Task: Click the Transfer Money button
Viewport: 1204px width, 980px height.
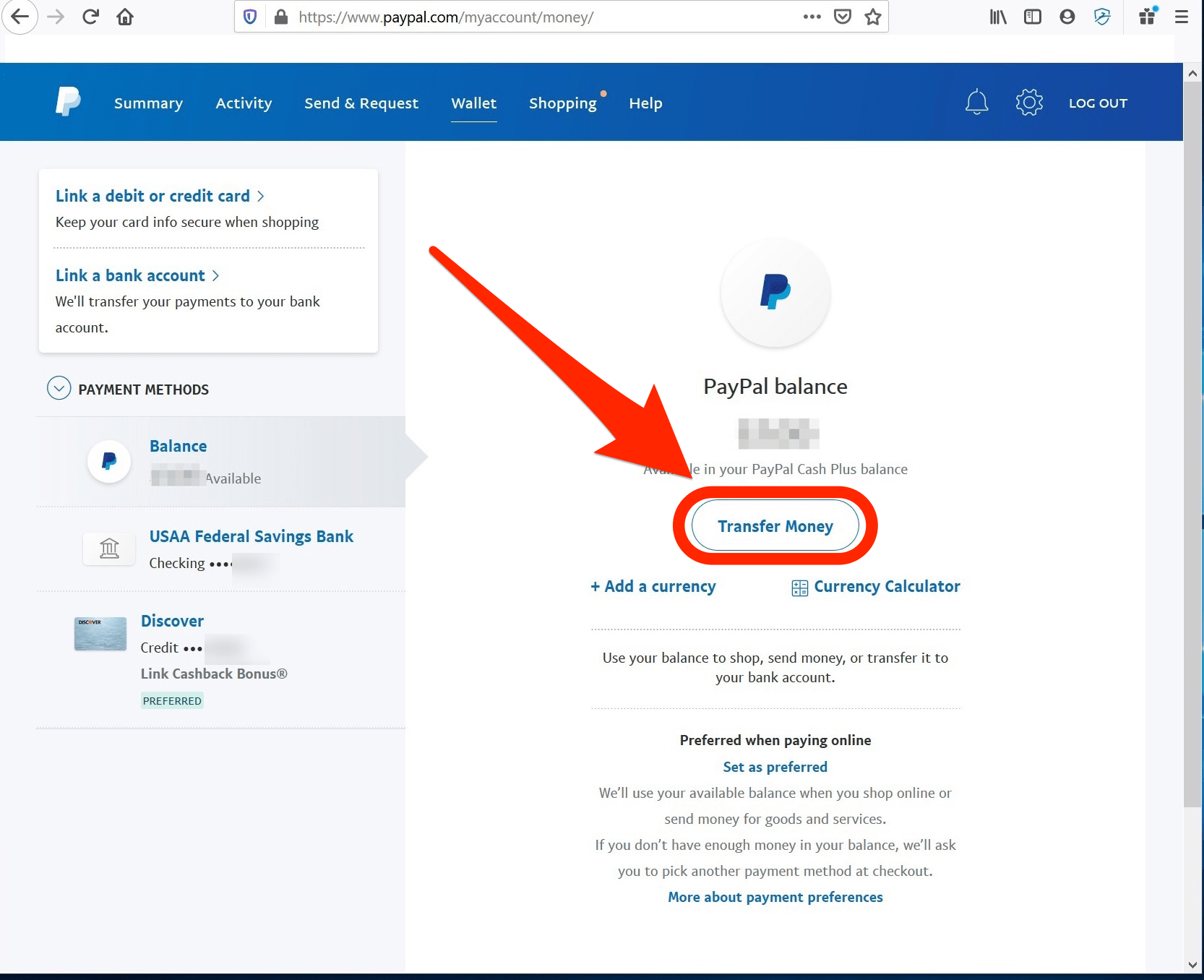Action: [x=775, y=525]
